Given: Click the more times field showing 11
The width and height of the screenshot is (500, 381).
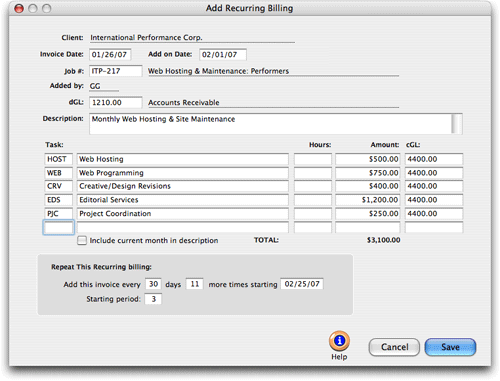Looking at the screenshot, I should (195, 284).
